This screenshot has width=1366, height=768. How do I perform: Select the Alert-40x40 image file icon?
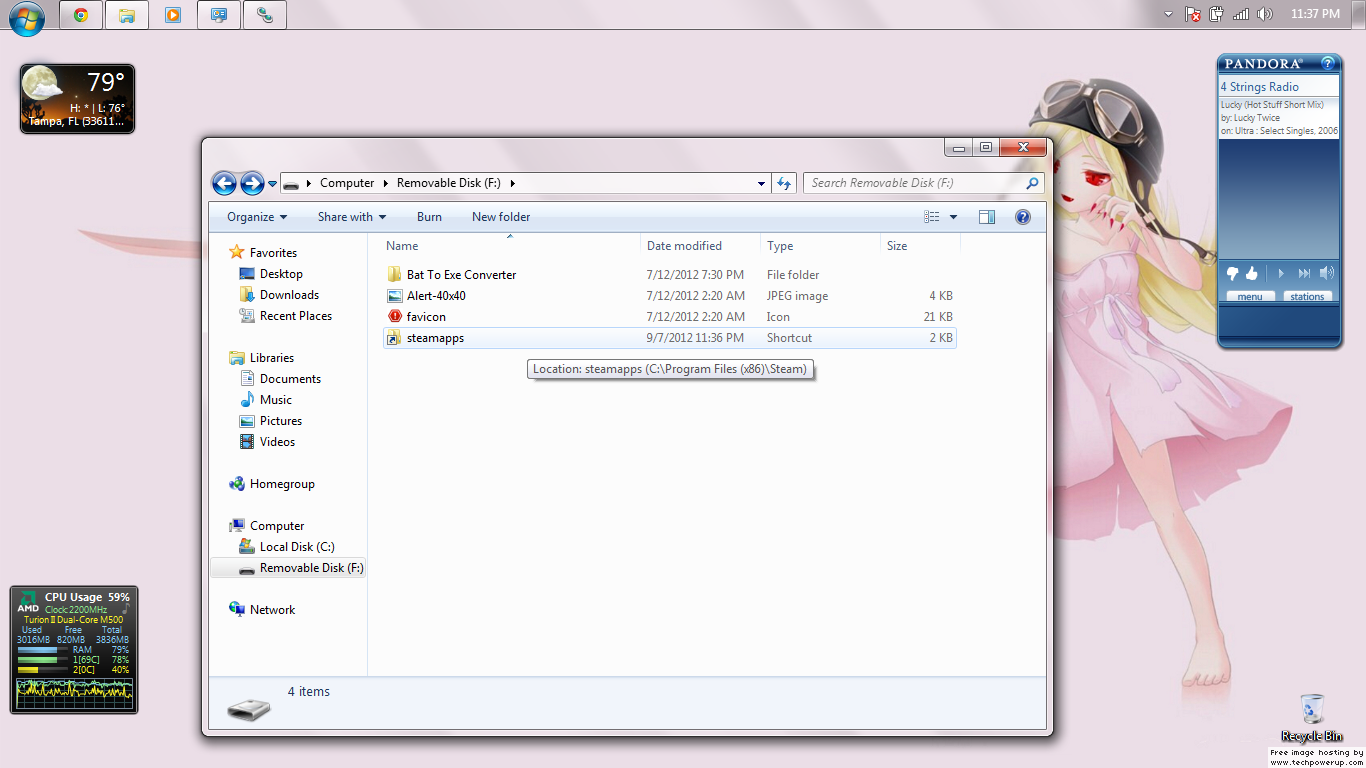pos(394,296)
